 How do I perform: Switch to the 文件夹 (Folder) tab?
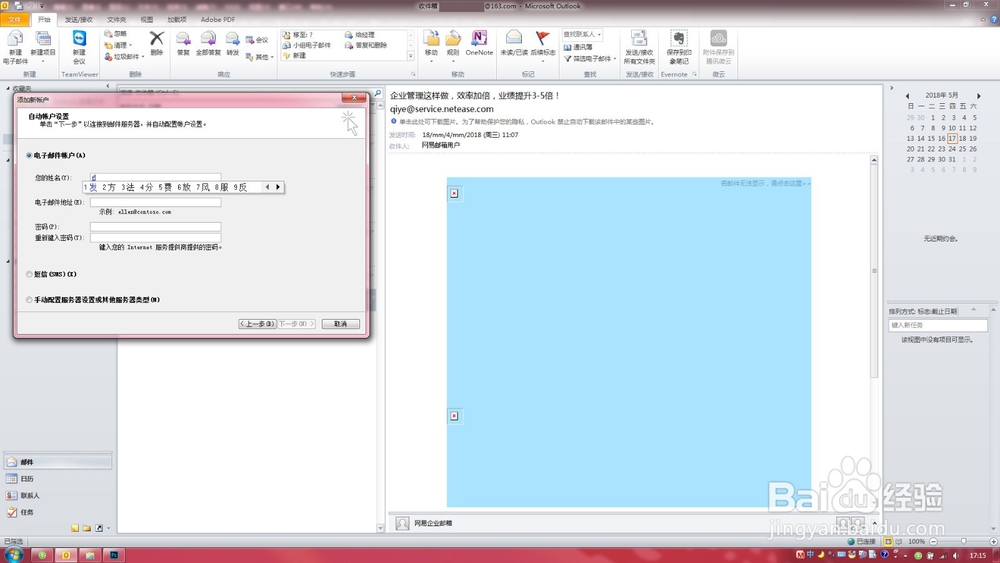[x=116, y=20]
